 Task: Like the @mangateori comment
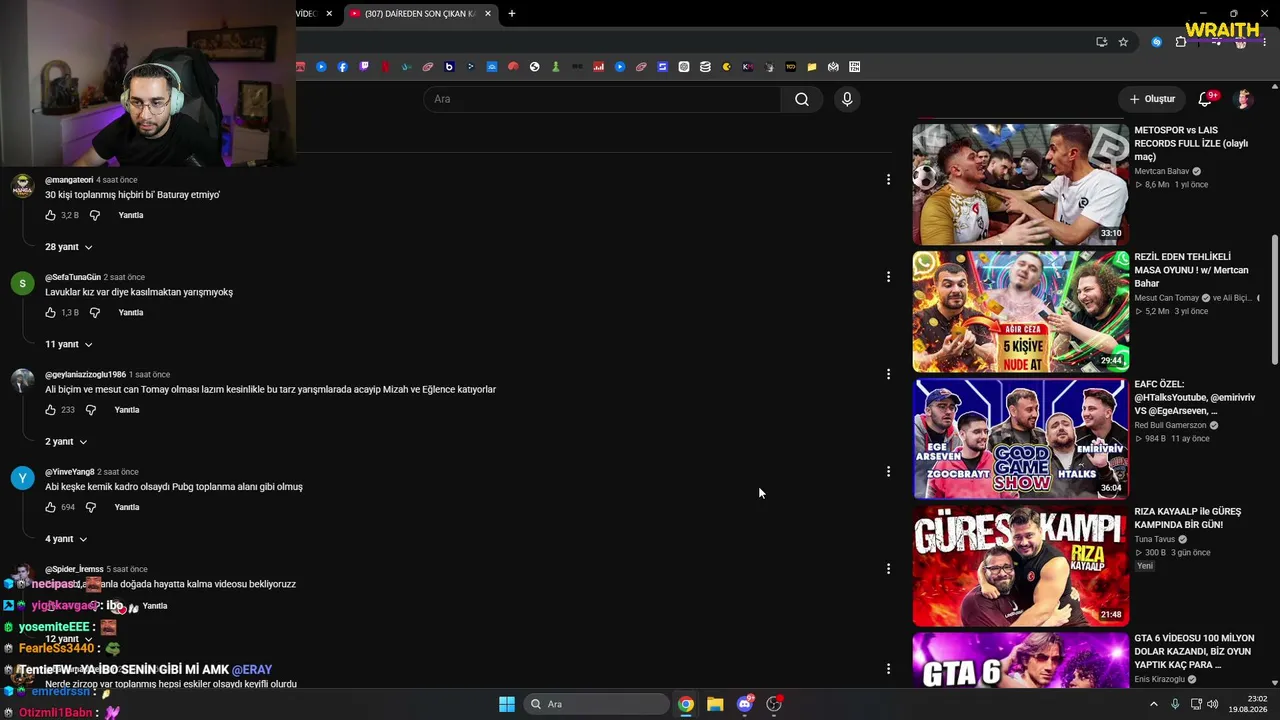(50, 215)
